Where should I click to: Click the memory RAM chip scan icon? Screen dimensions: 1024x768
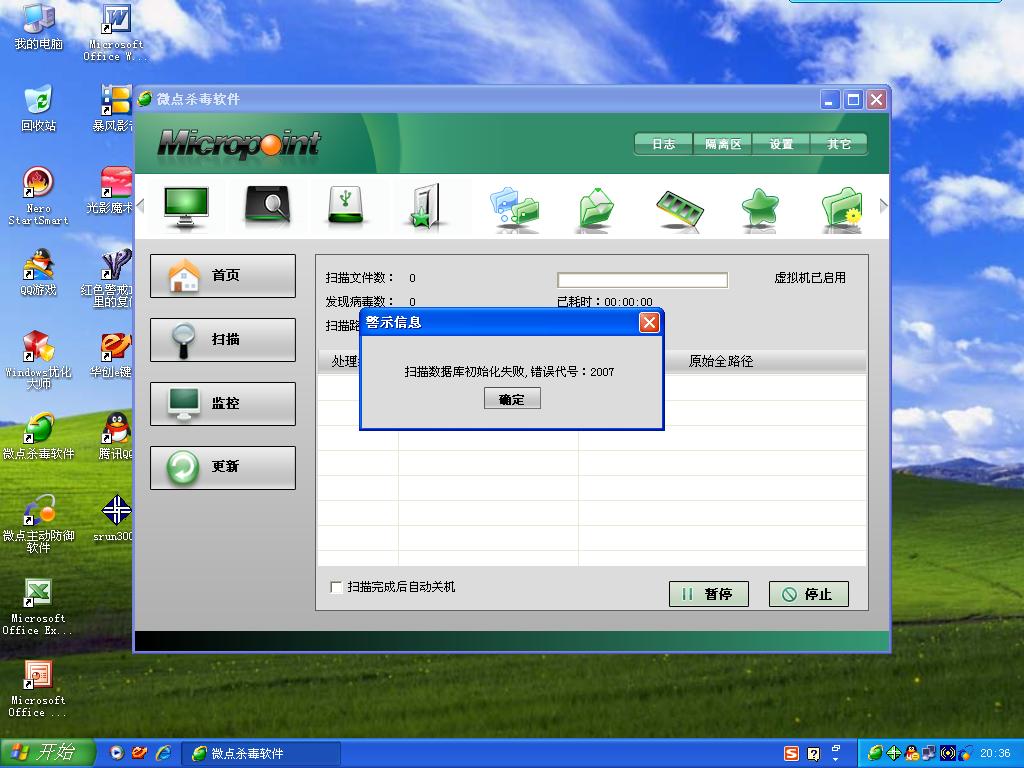[x=679, y=210]
